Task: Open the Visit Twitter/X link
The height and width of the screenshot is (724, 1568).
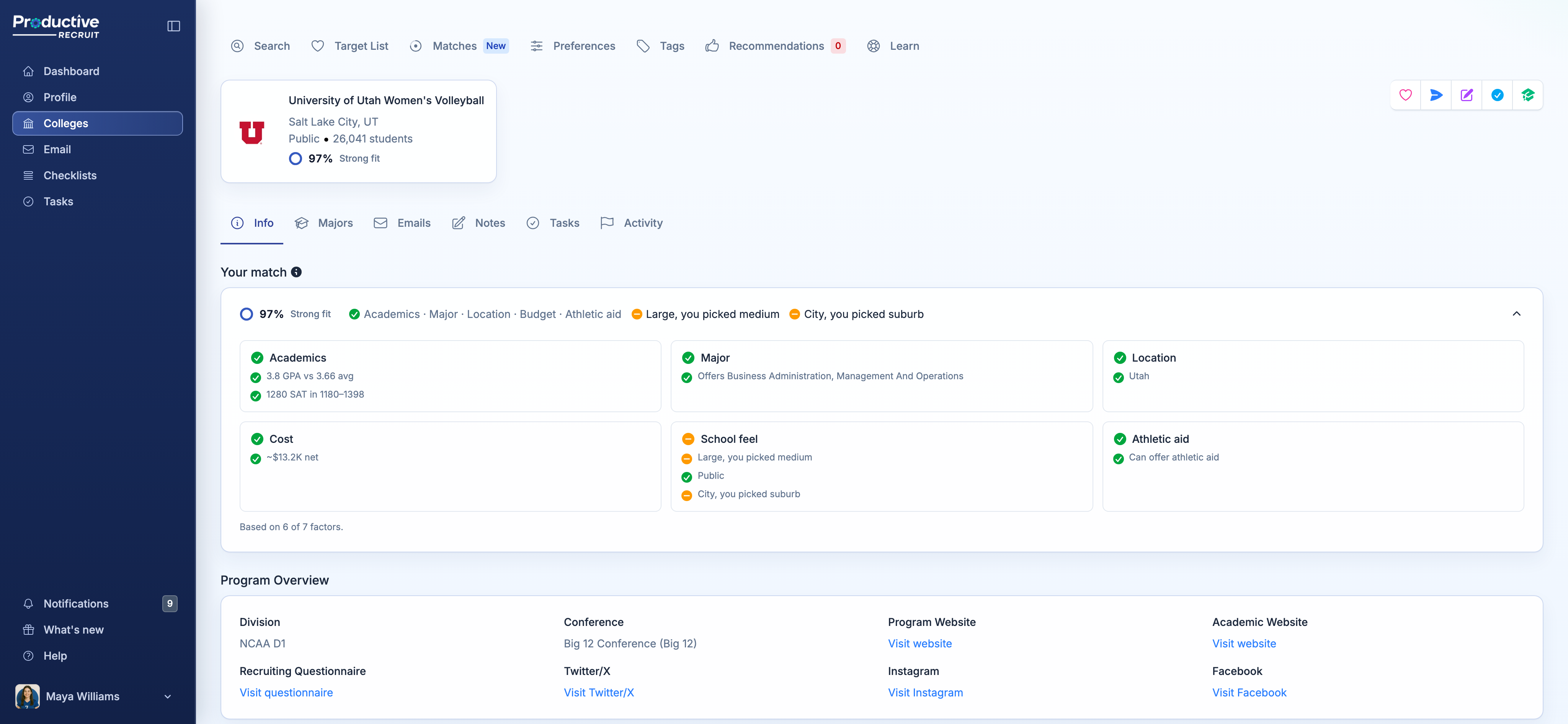Action: tap(599, 693)
